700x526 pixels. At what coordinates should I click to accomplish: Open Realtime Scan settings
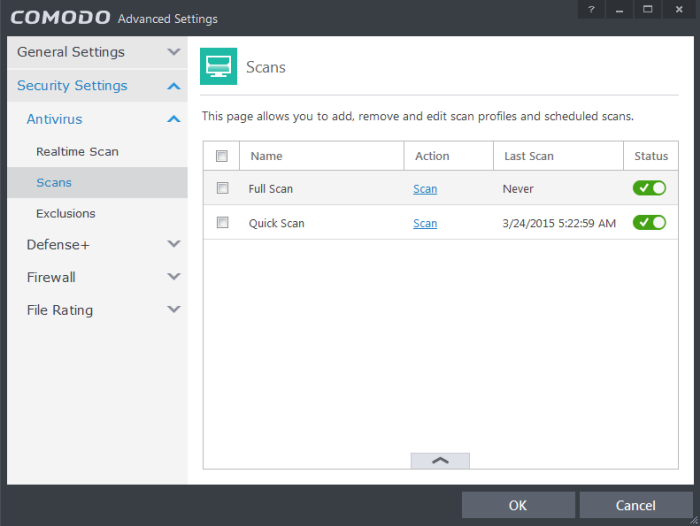pos(77,152)
